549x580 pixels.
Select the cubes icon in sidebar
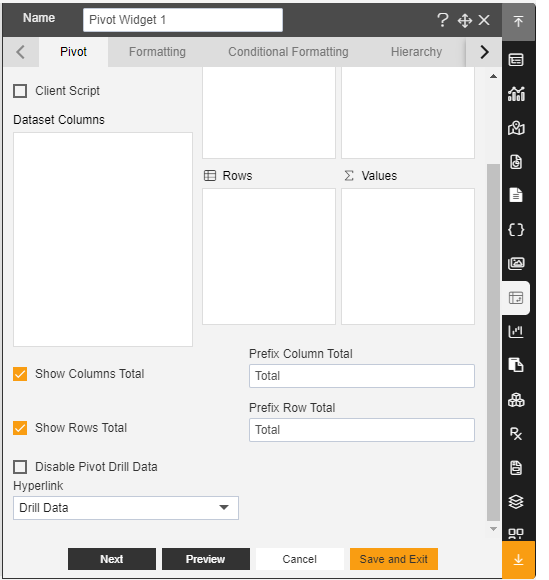516,400
